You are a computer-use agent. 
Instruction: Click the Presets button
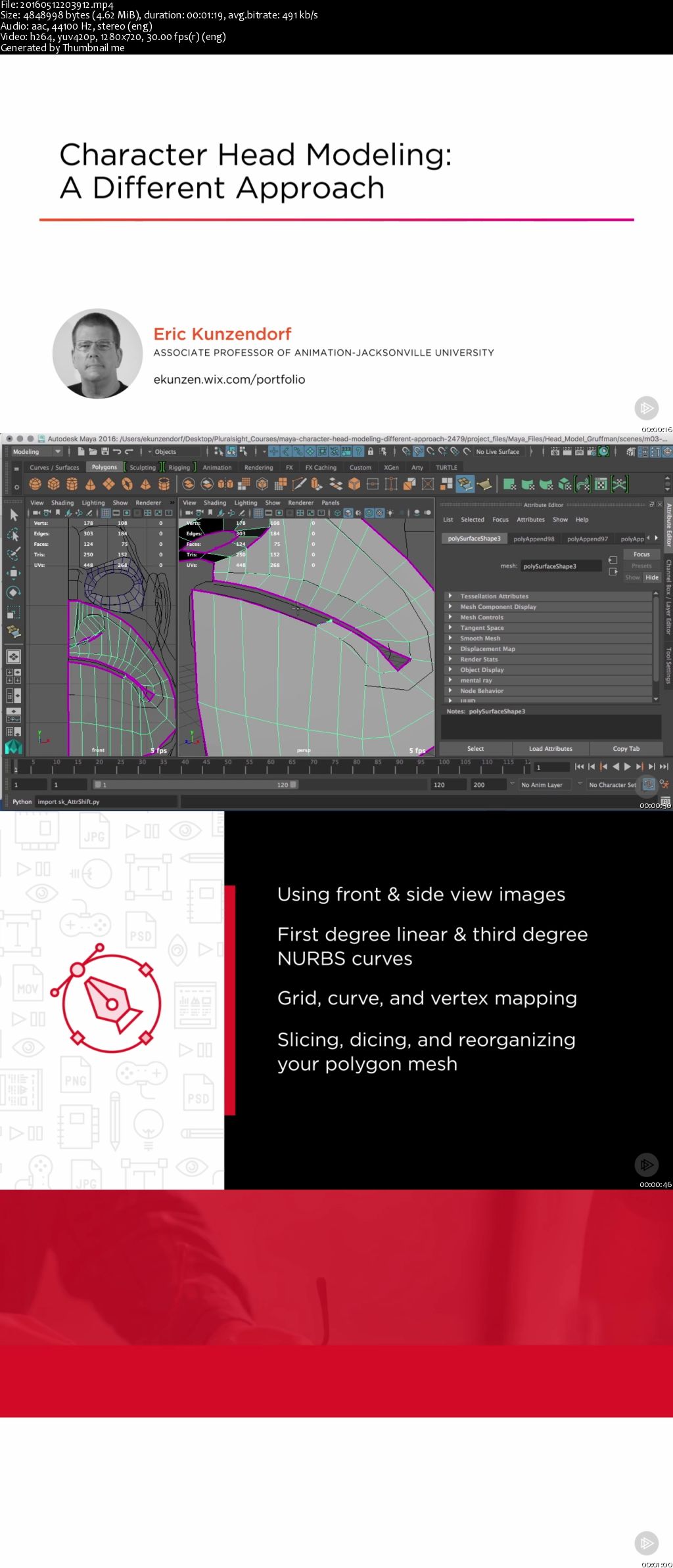[x=641, y=566]
